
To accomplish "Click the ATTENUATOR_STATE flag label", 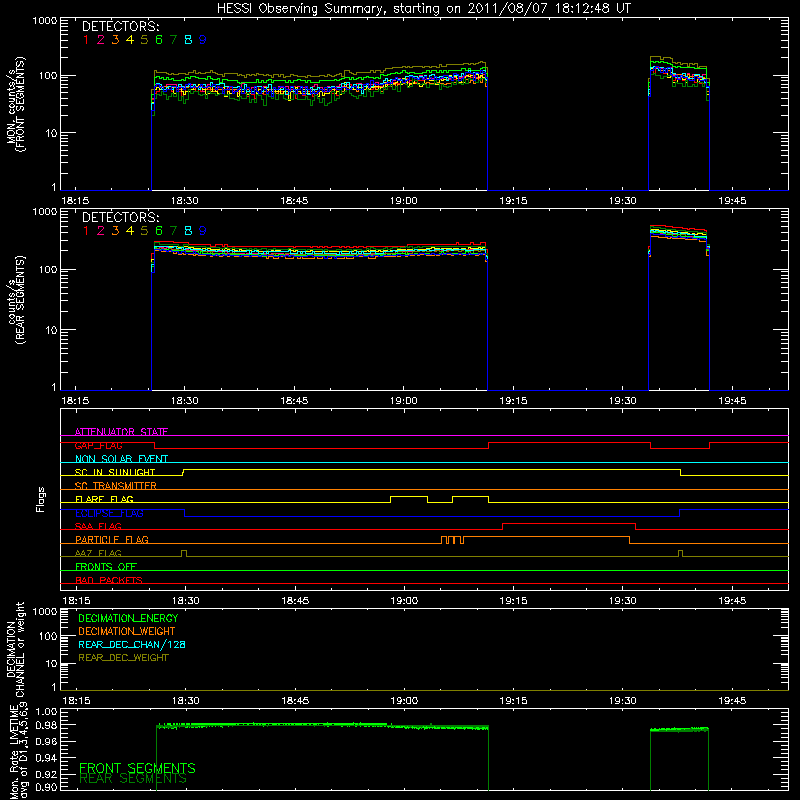I will pos(121,432).
